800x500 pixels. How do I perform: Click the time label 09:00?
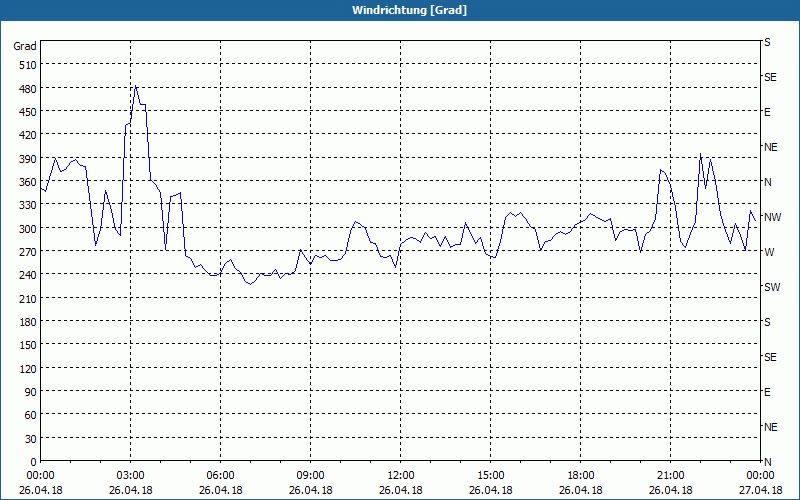[311, 476]
